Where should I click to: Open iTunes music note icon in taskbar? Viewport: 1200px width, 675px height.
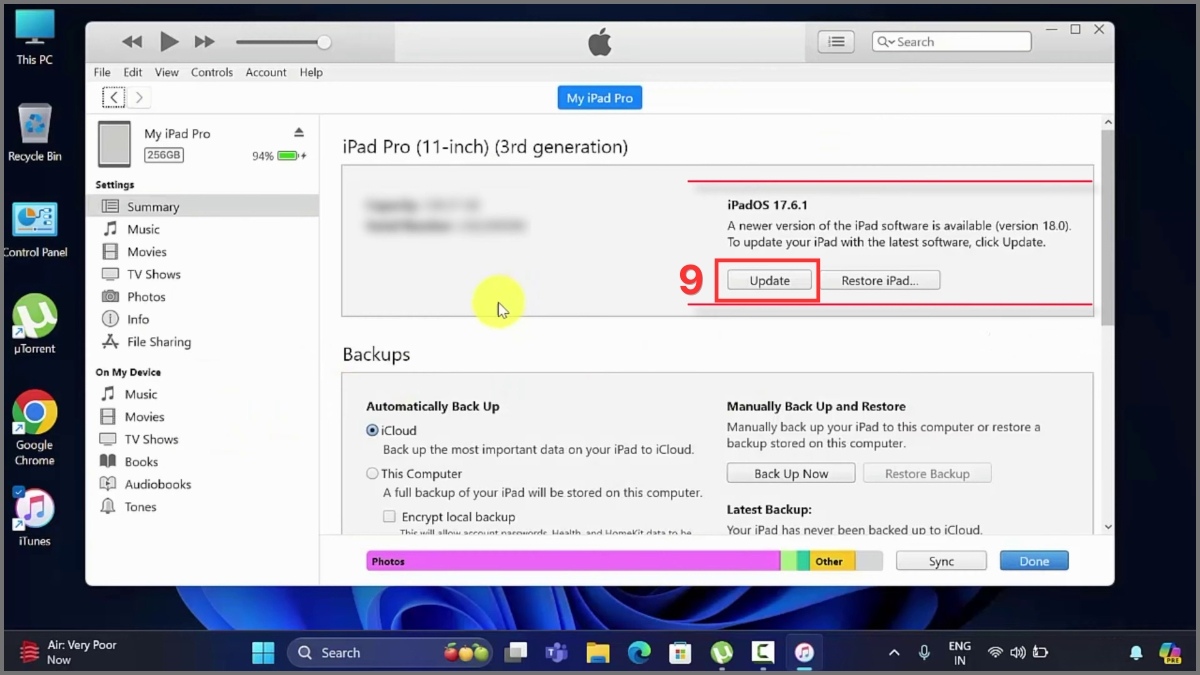pyautogui.click(x=804, y=653)
